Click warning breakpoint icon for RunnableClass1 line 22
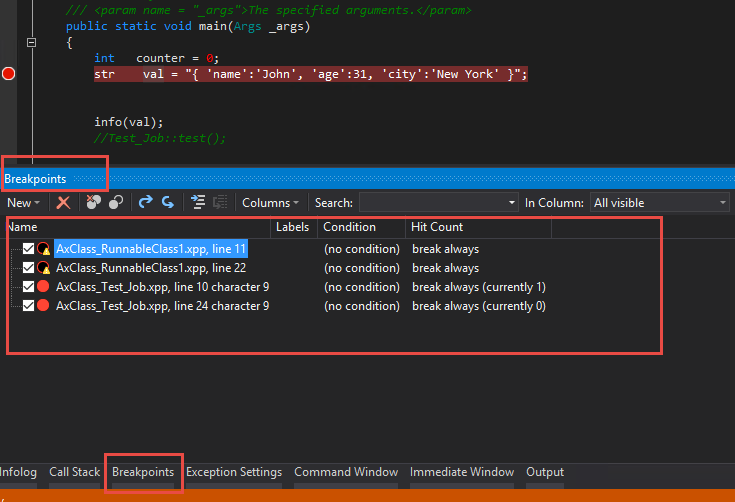 click(44, 268)
